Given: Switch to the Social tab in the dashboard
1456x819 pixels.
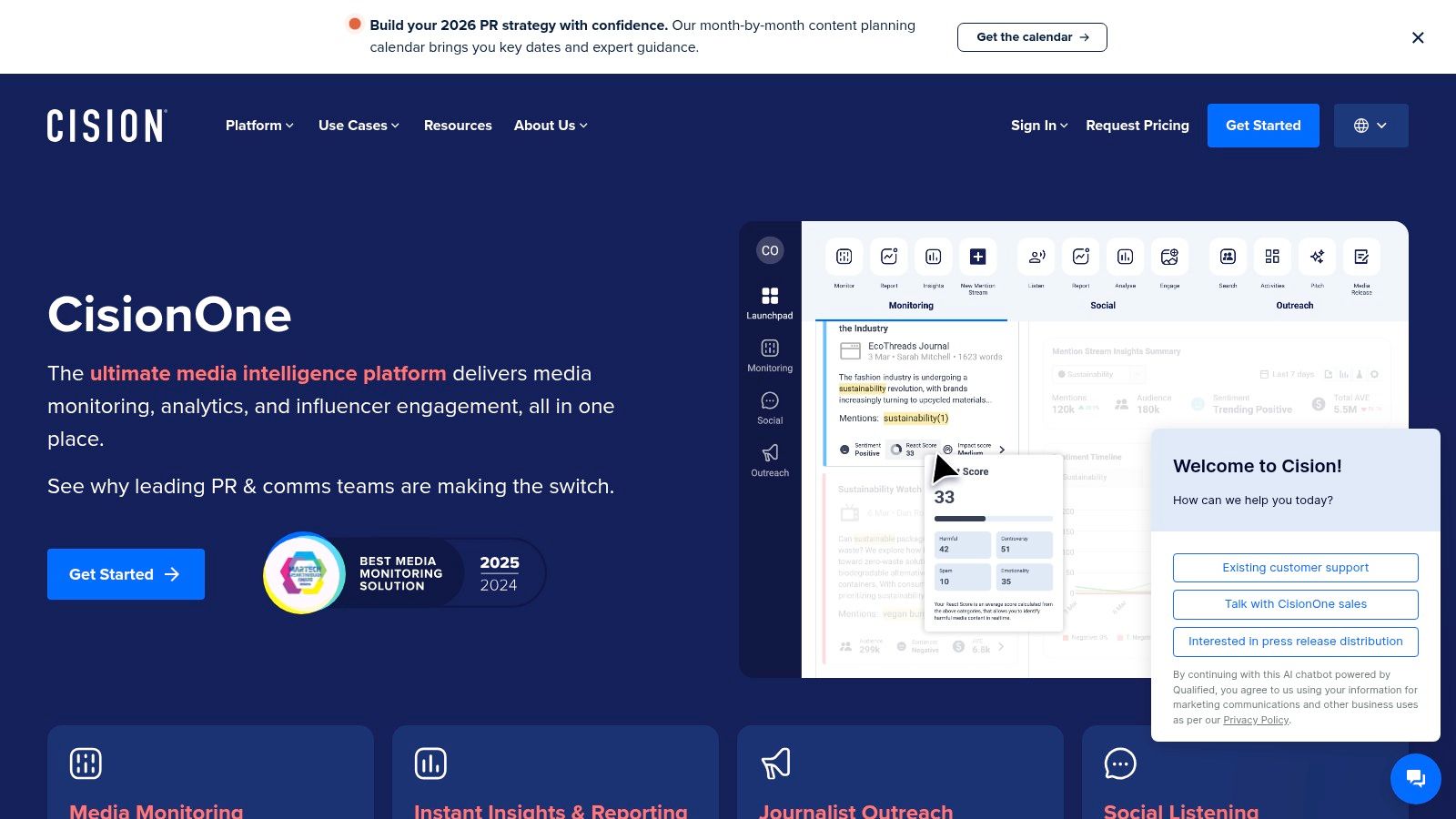Looking at the screenshot, I should click(x=1102, y=306).
